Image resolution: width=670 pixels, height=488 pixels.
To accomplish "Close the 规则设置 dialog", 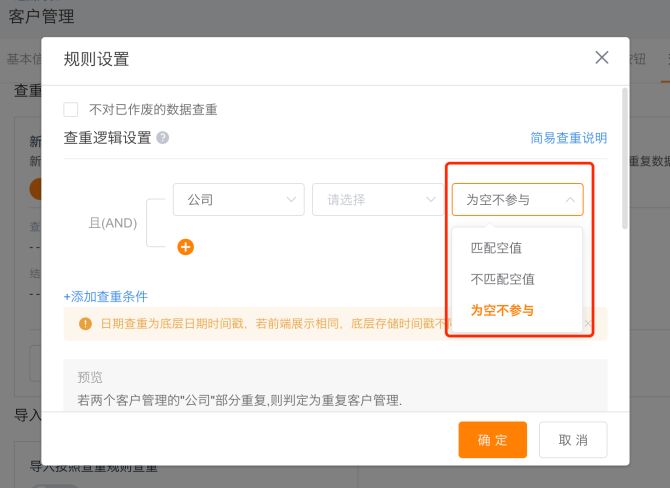I will pyautogui.click(x=601, y=58).
